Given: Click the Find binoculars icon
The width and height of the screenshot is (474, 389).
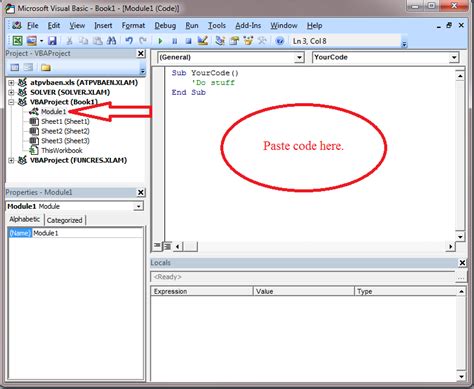Looking at the screenshot, I should tap(111, 41).
